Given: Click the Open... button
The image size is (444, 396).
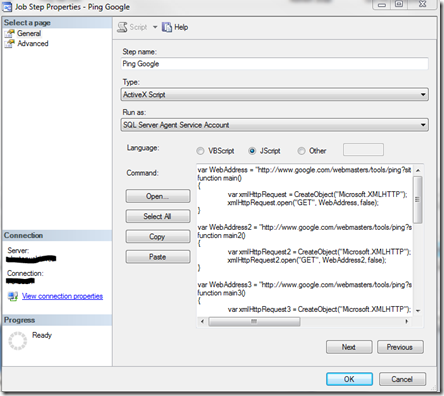Looking at the screenshot, I should click(x=158, y=196).
